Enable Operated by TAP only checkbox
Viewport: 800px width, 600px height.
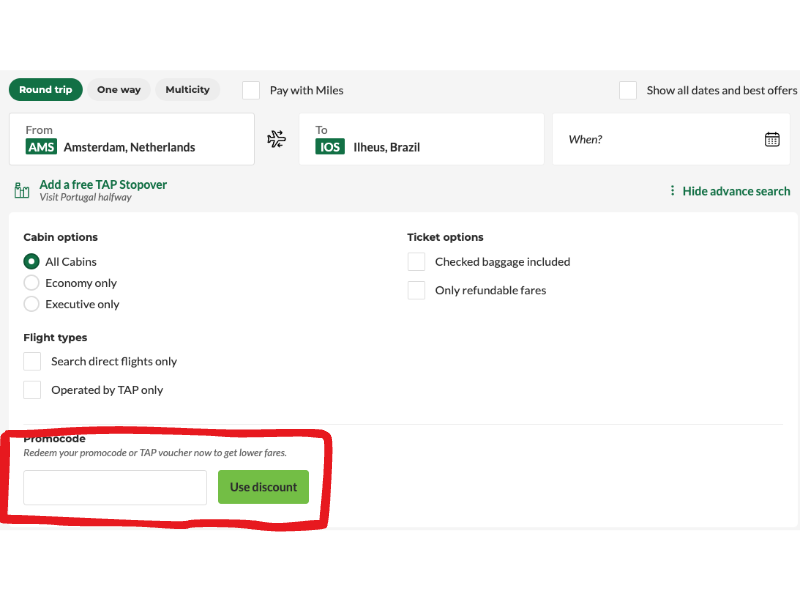pos(33,390)
